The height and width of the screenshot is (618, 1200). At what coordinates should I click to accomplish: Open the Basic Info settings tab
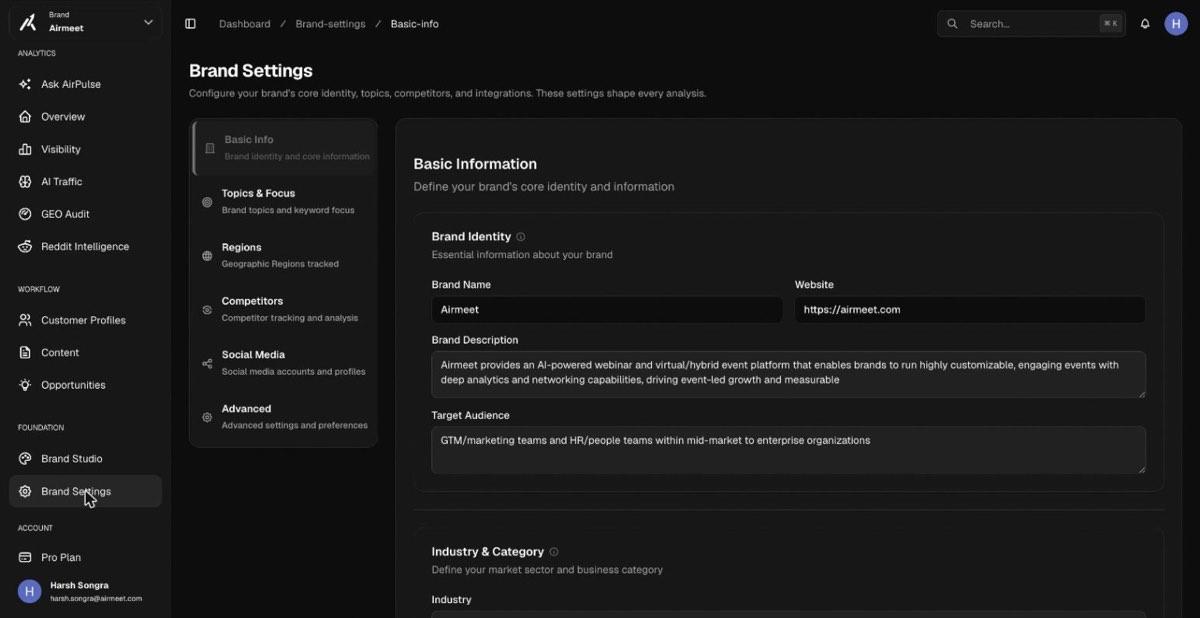click(x=284, y=148)
